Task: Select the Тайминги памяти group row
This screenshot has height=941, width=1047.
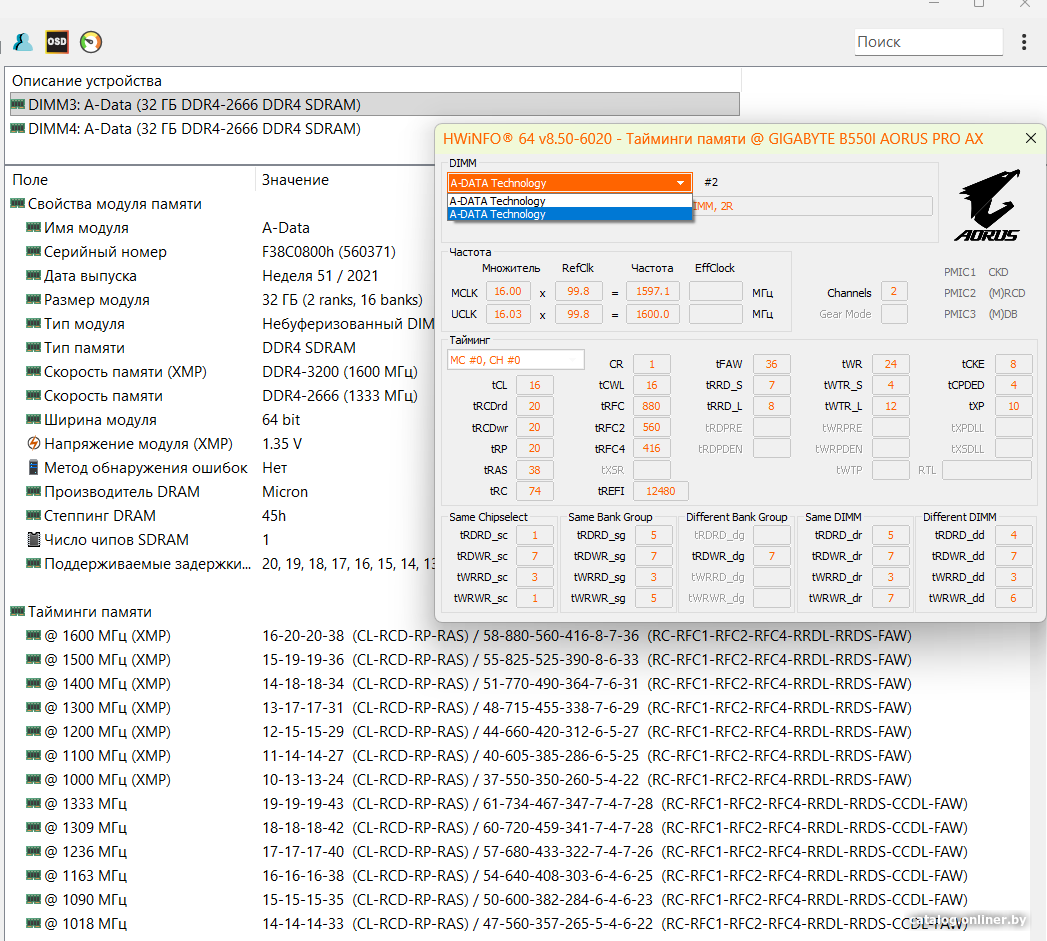Action: 81,611
